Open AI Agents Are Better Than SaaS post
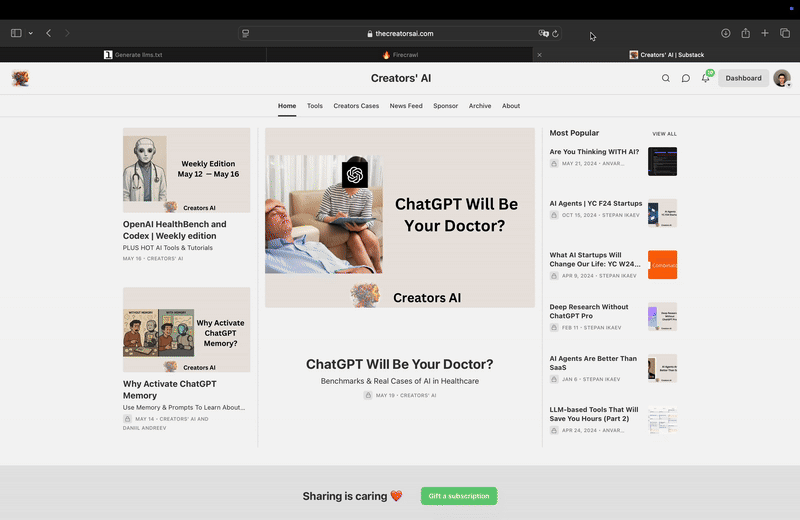800x520 pixels. coord(593,363)
